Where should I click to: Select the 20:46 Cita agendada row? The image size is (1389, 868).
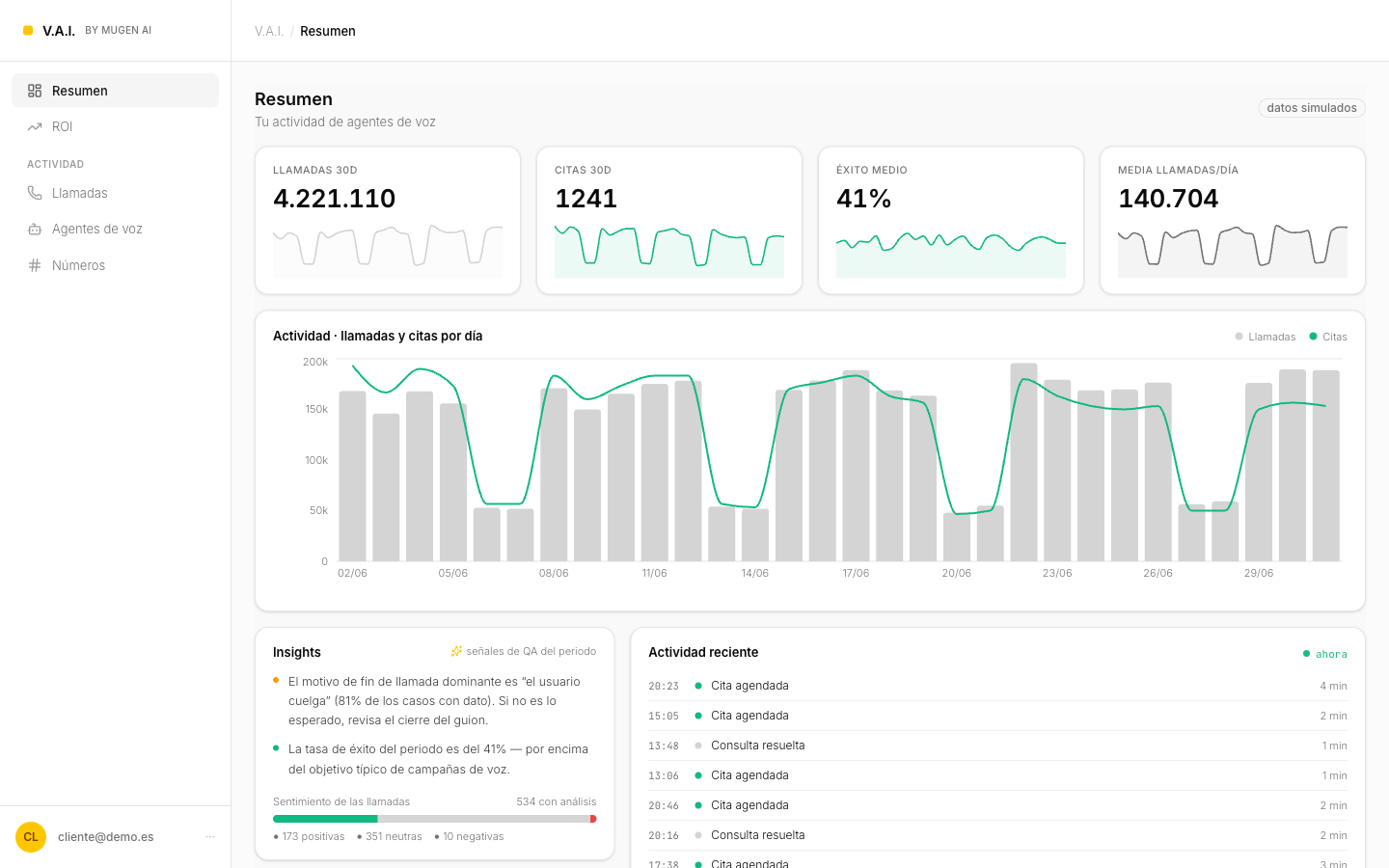point(997,805)
